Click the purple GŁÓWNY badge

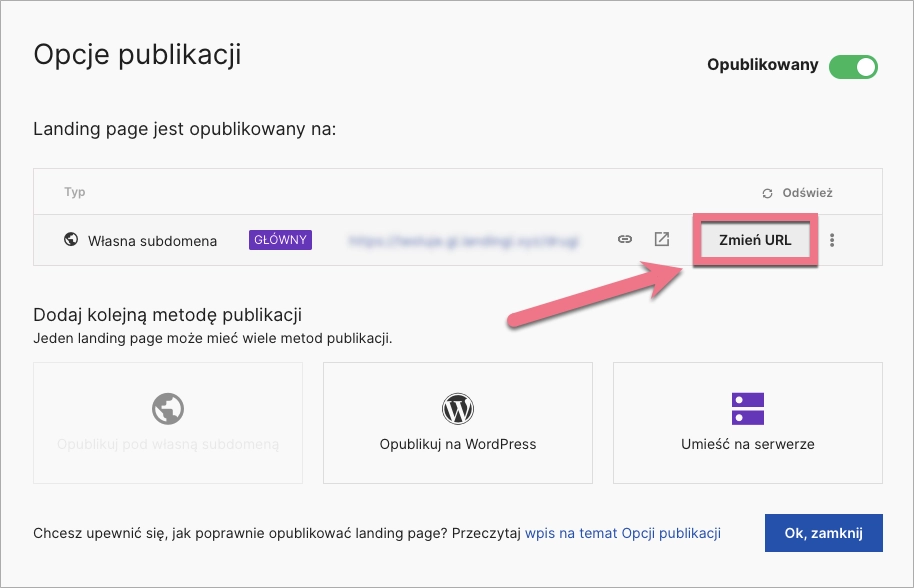click(x=280, y=240)
